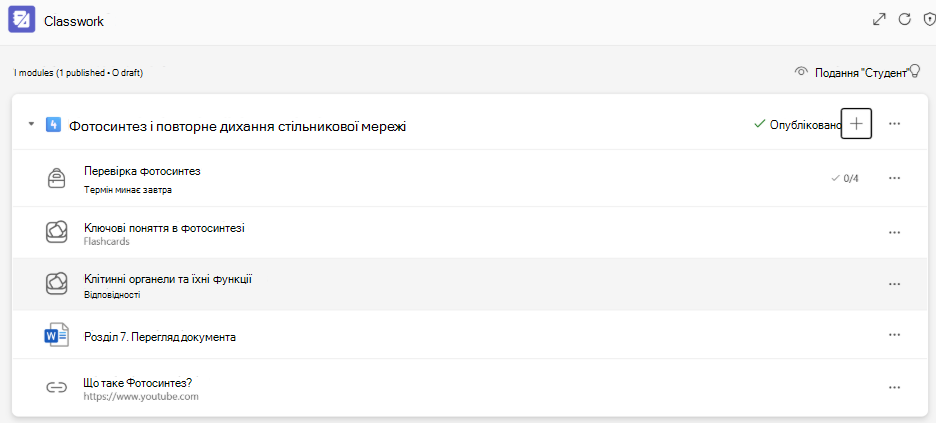Click the lightbulb tips icon
This screenshot has height=423, width=936.
tap(913, 71)
